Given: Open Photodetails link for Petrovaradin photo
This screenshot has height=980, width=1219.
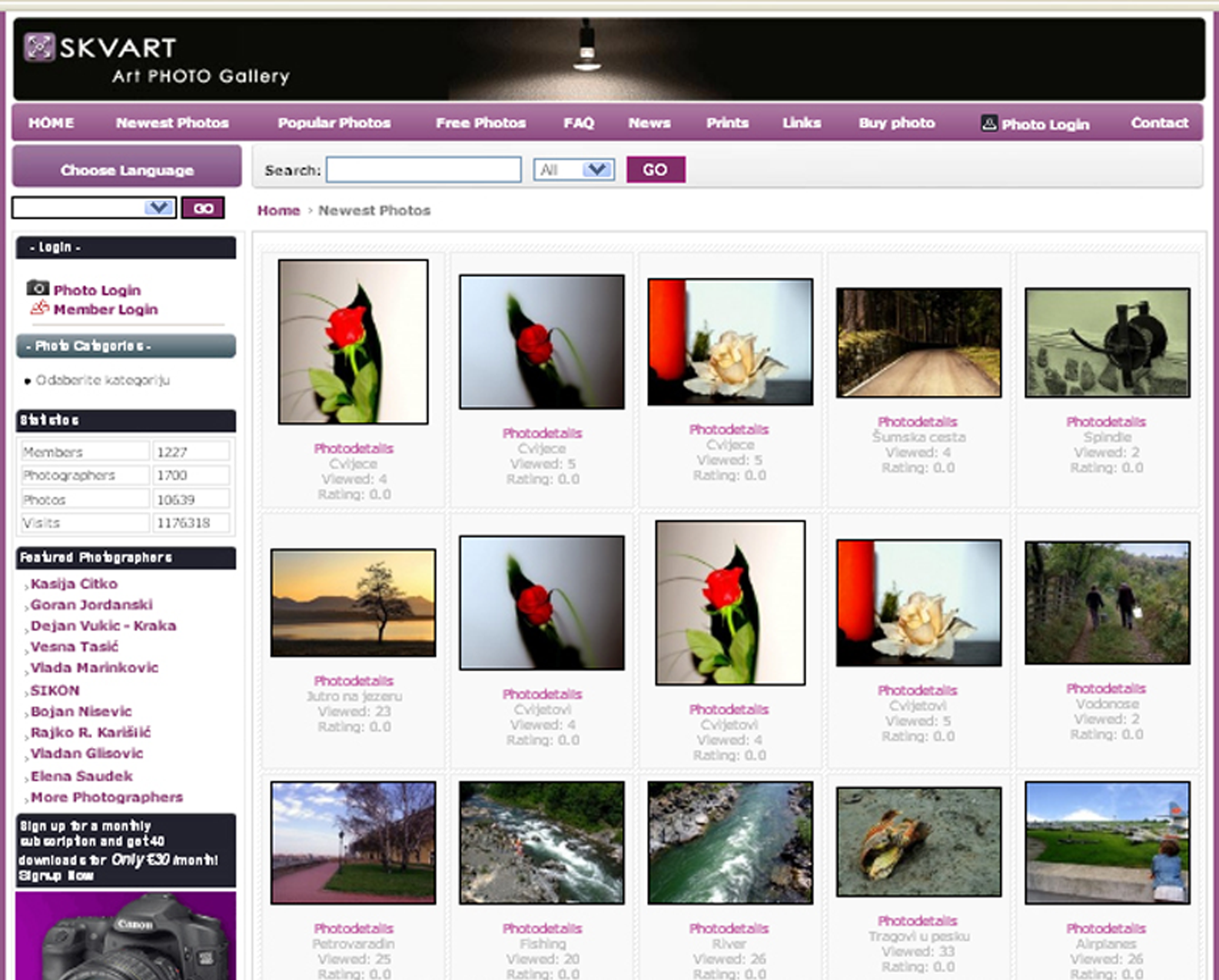Looking at the screenshot, I should 353,929.
